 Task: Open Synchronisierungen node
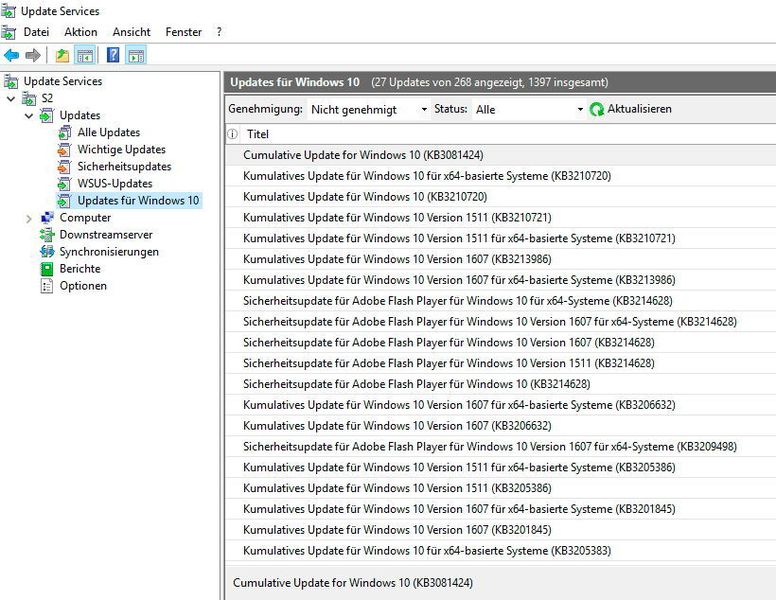coord(109,252)
